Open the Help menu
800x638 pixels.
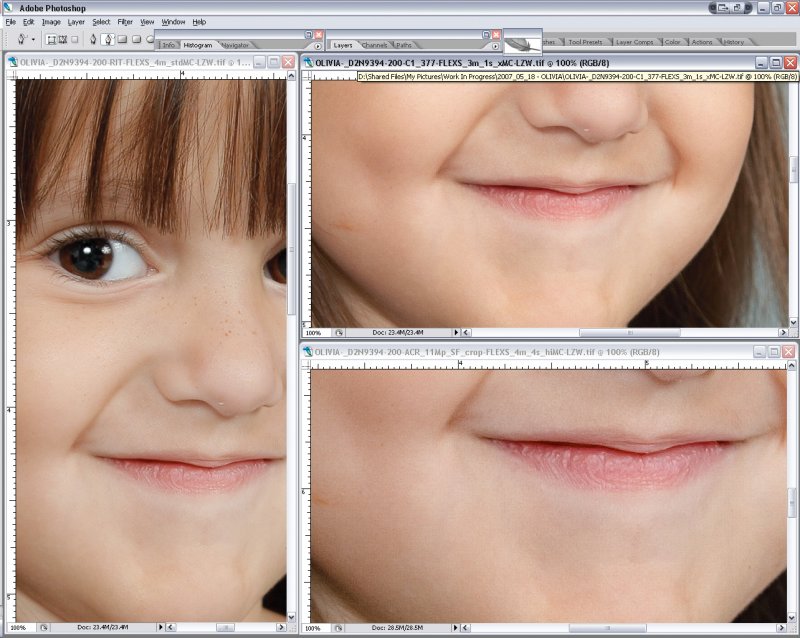pos(199,22)
